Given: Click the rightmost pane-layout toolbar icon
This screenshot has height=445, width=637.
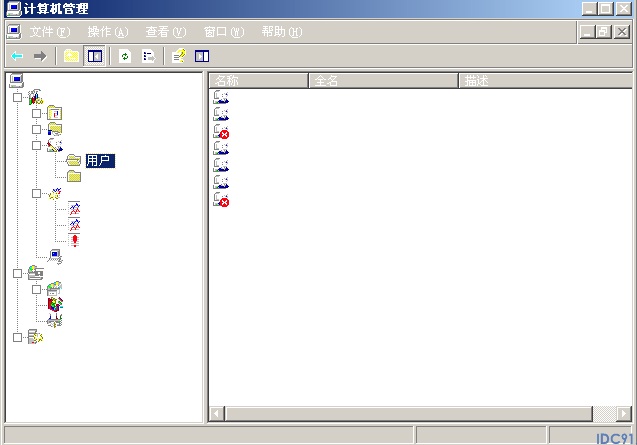Looking at the screenshot, I should pos(202,56).
